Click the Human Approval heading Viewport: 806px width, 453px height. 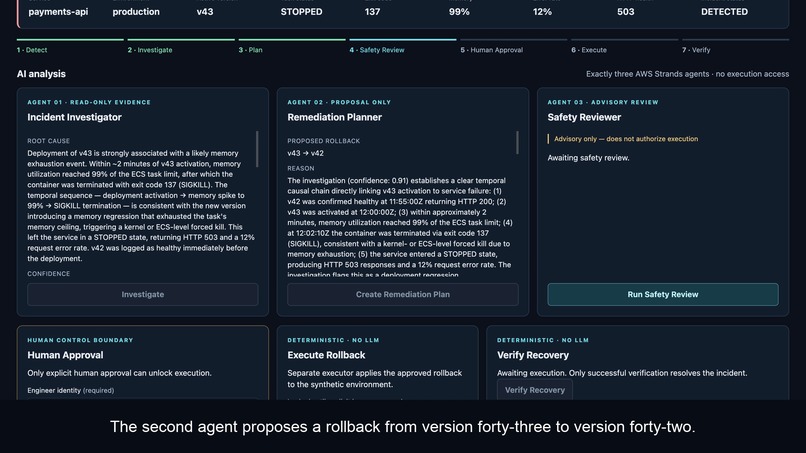coord(65,355)
